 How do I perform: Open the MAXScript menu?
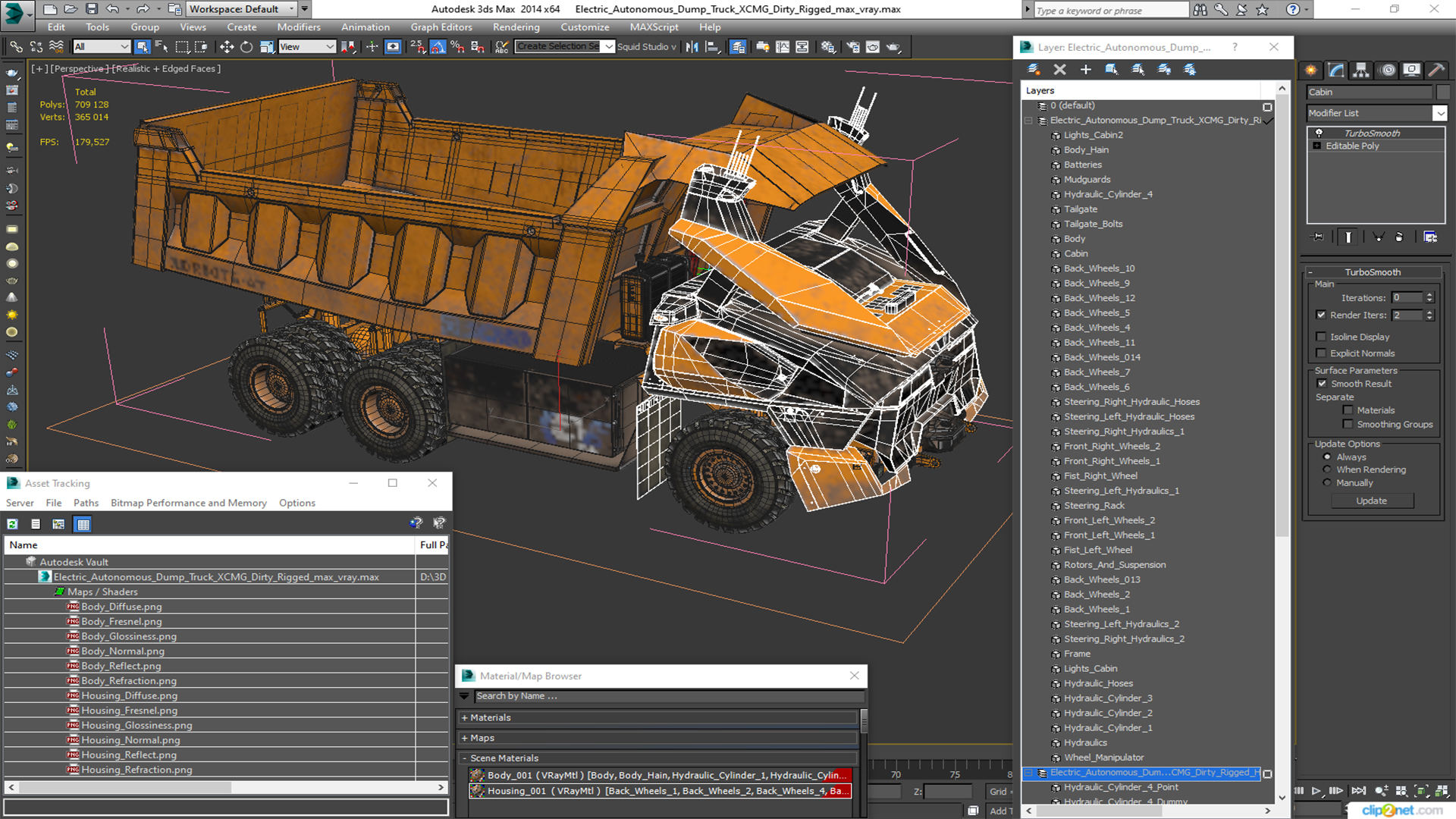(x=654, y=27)
